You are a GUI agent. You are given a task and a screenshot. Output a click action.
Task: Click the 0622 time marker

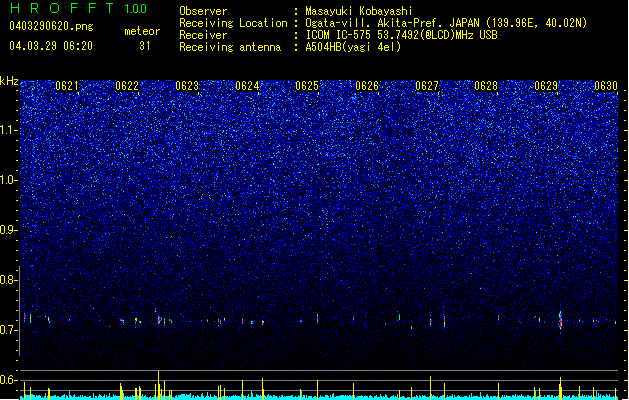(127, 86)
